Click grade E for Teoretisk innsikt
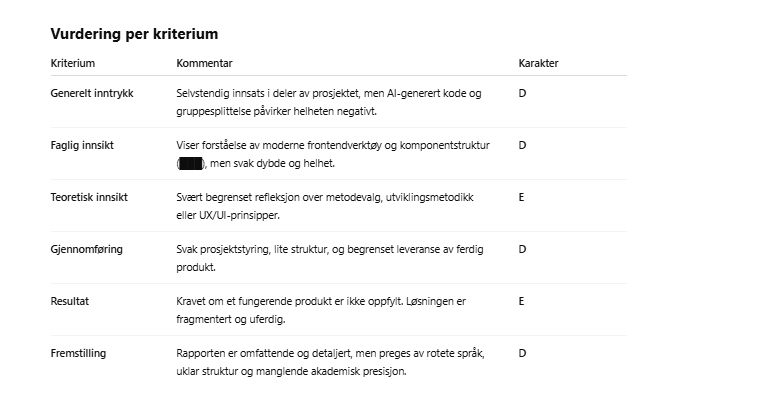This screenshot has height=400, width=776. point(522,198)
